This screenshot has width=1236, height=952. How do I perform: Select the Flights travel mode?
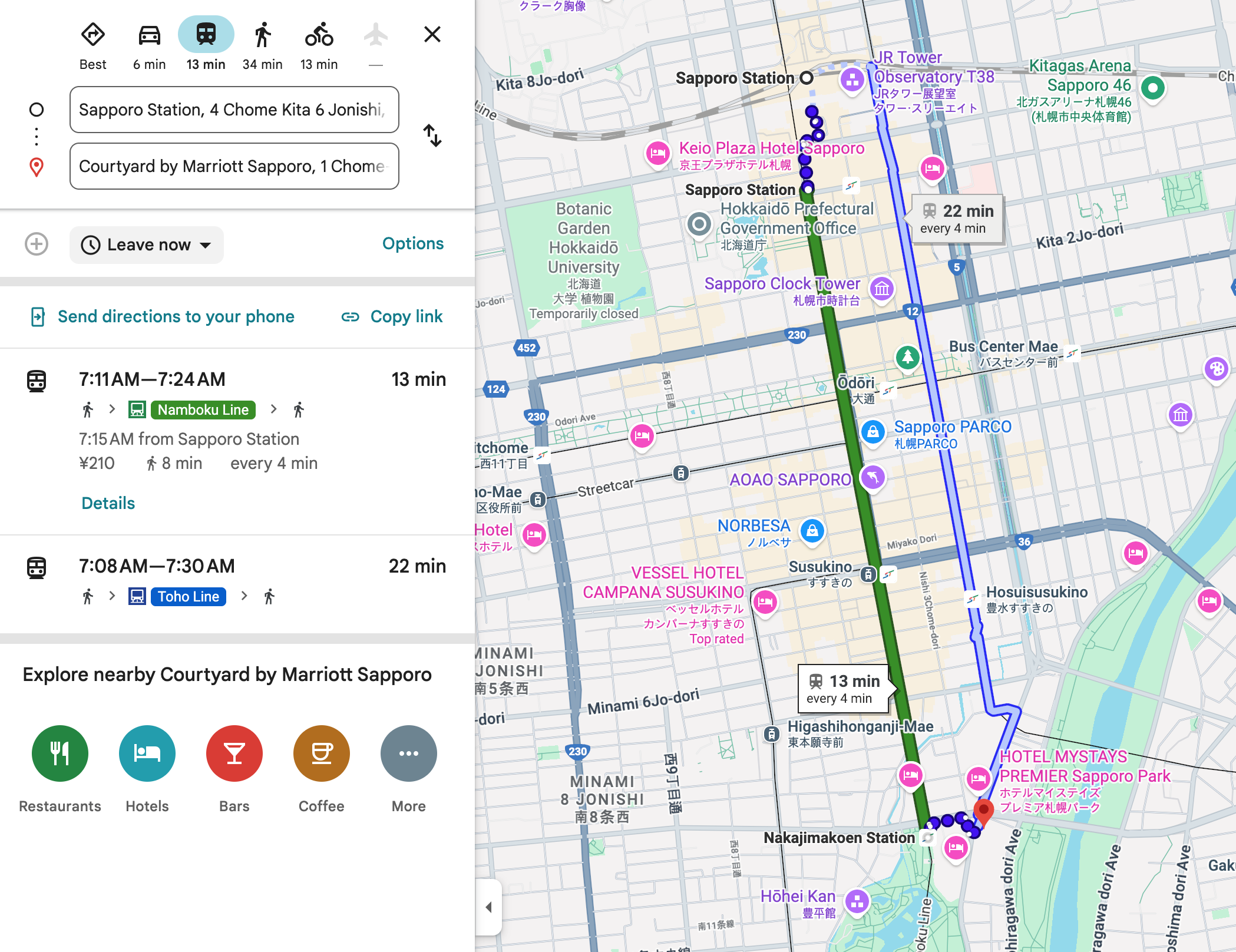[x=375, y=35]
